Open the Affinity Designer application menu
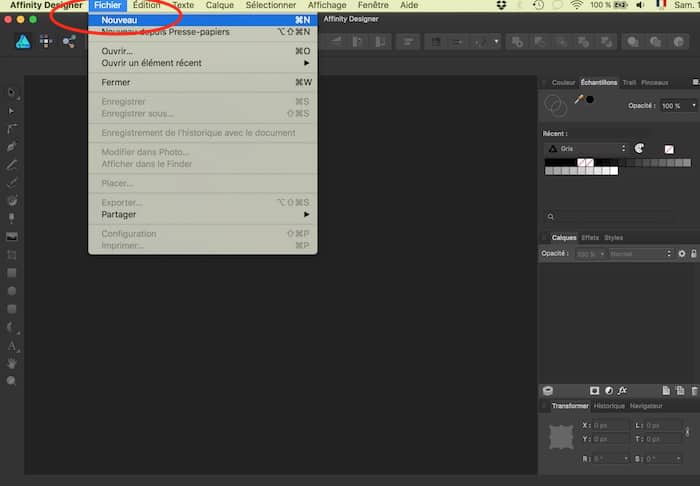 coord(46,5)
